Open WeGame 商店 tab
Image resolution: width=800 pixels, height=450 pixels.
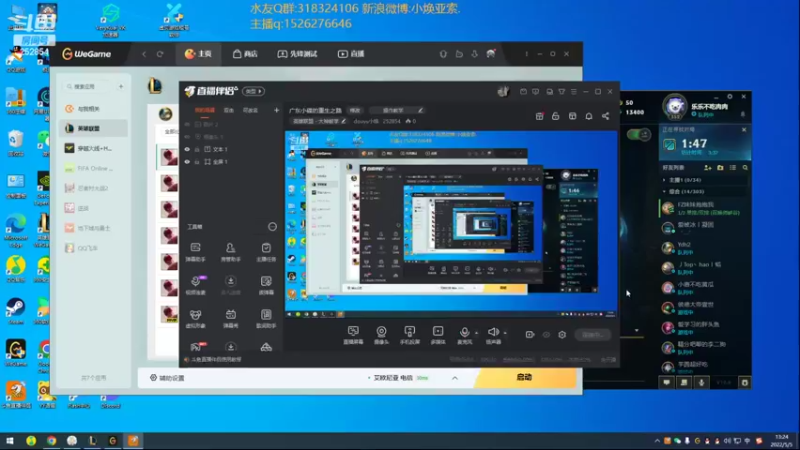point(245,54)
